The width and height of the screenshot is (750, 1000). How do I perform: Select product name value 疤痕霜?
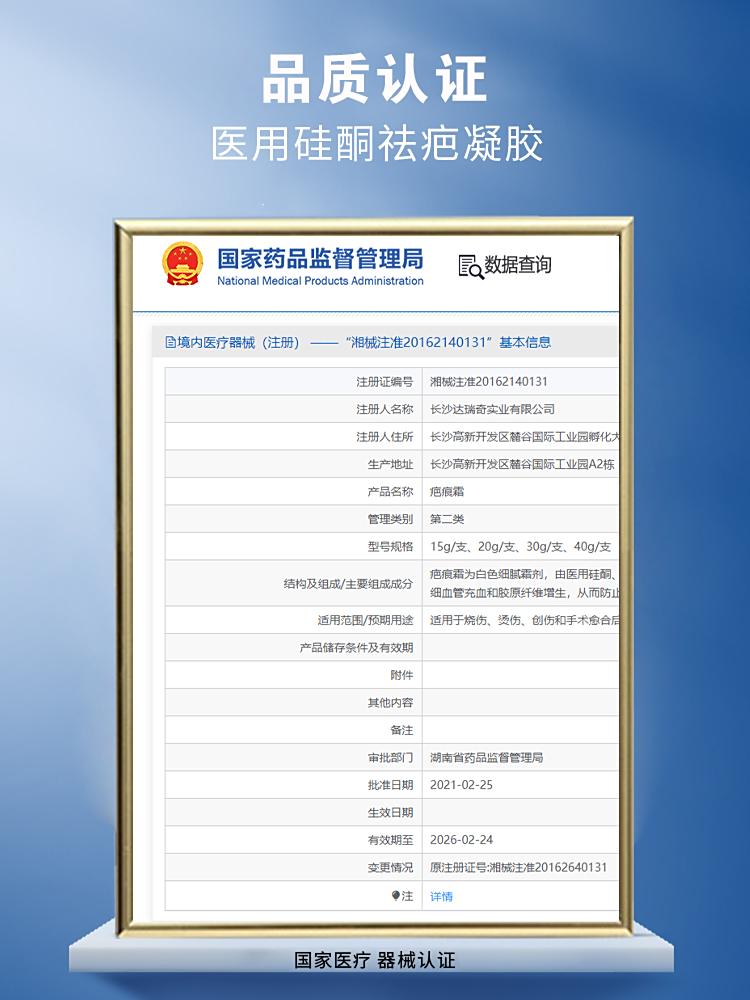(446, 492)
